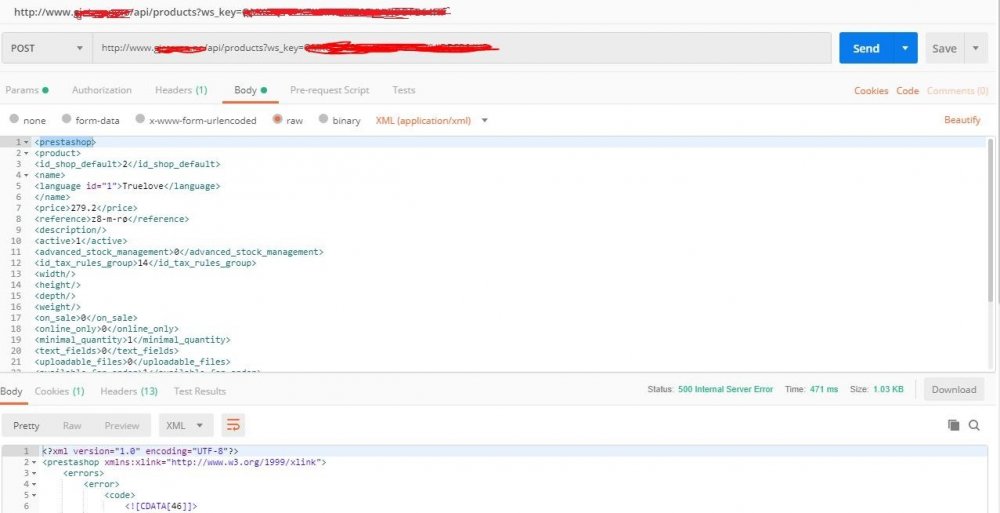Open the Tests tab
Image resolution: width=1000 pixels, height=513 pixels.
404,90
